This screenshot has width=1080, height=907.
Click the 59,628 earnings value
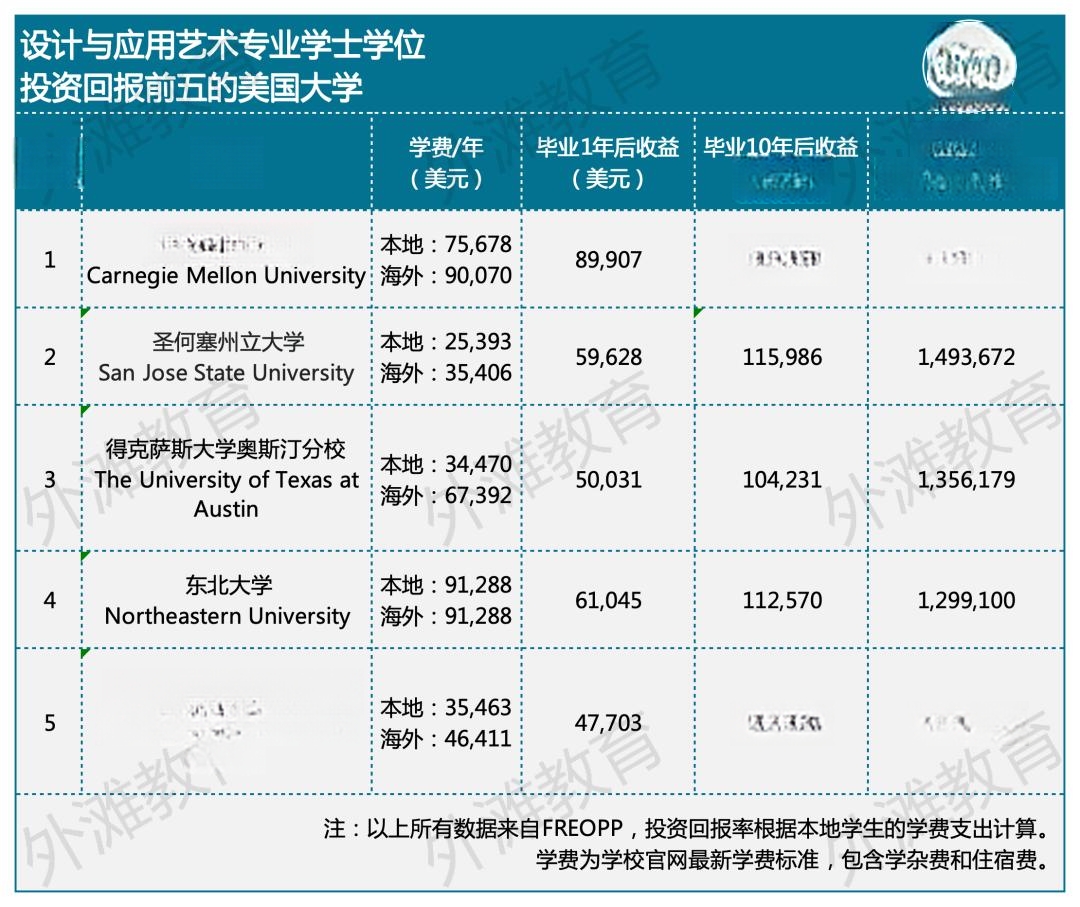[x=608, y=357]
